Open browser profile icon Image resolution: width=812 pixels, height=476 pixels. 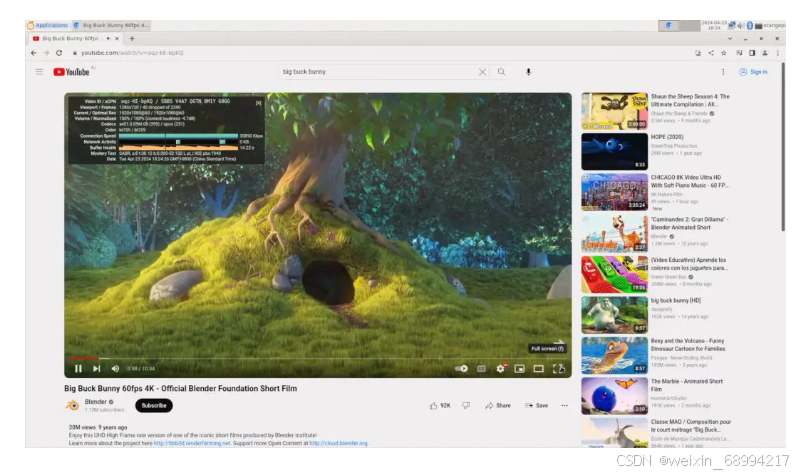coord(765,53)
